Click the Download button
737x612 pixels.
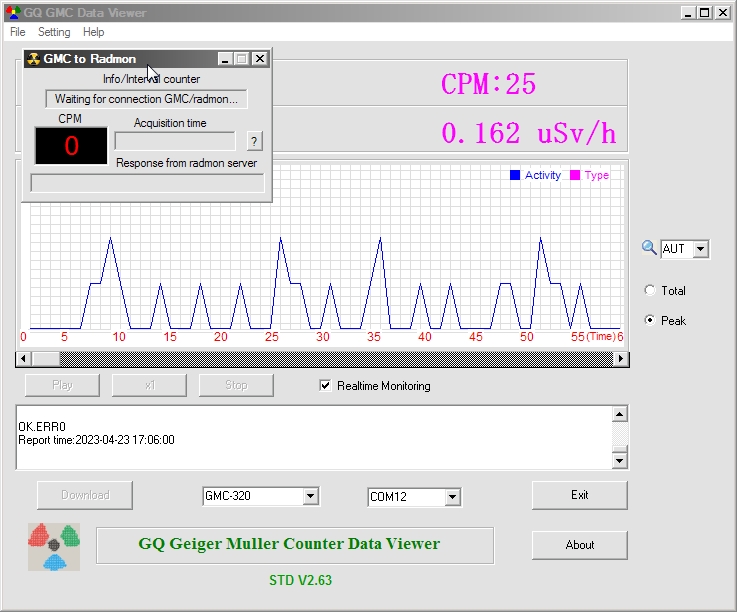click(x=85, y=495)
